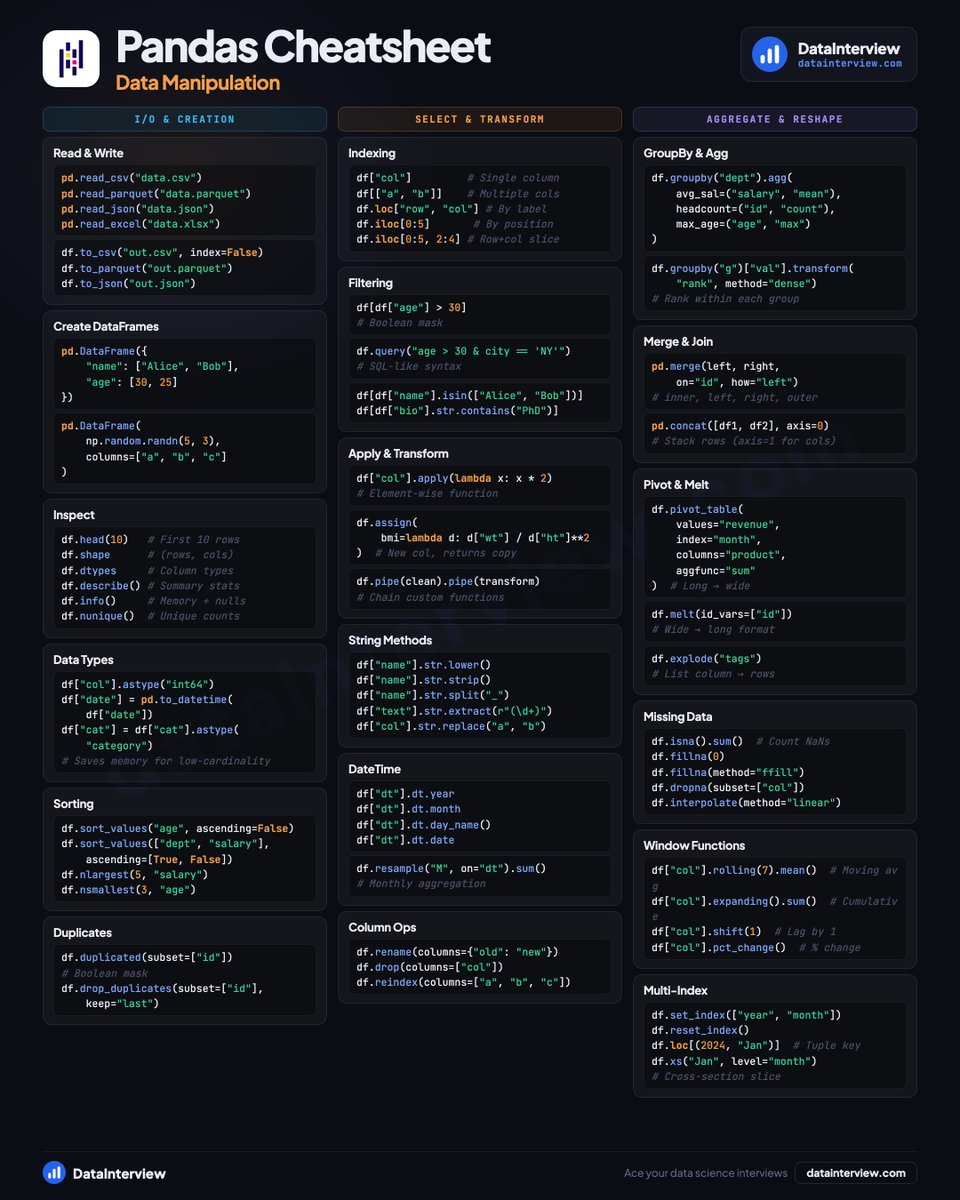
Task: Click the Data Types card heading
Action: pyautogui.click(x=83, y=660)
